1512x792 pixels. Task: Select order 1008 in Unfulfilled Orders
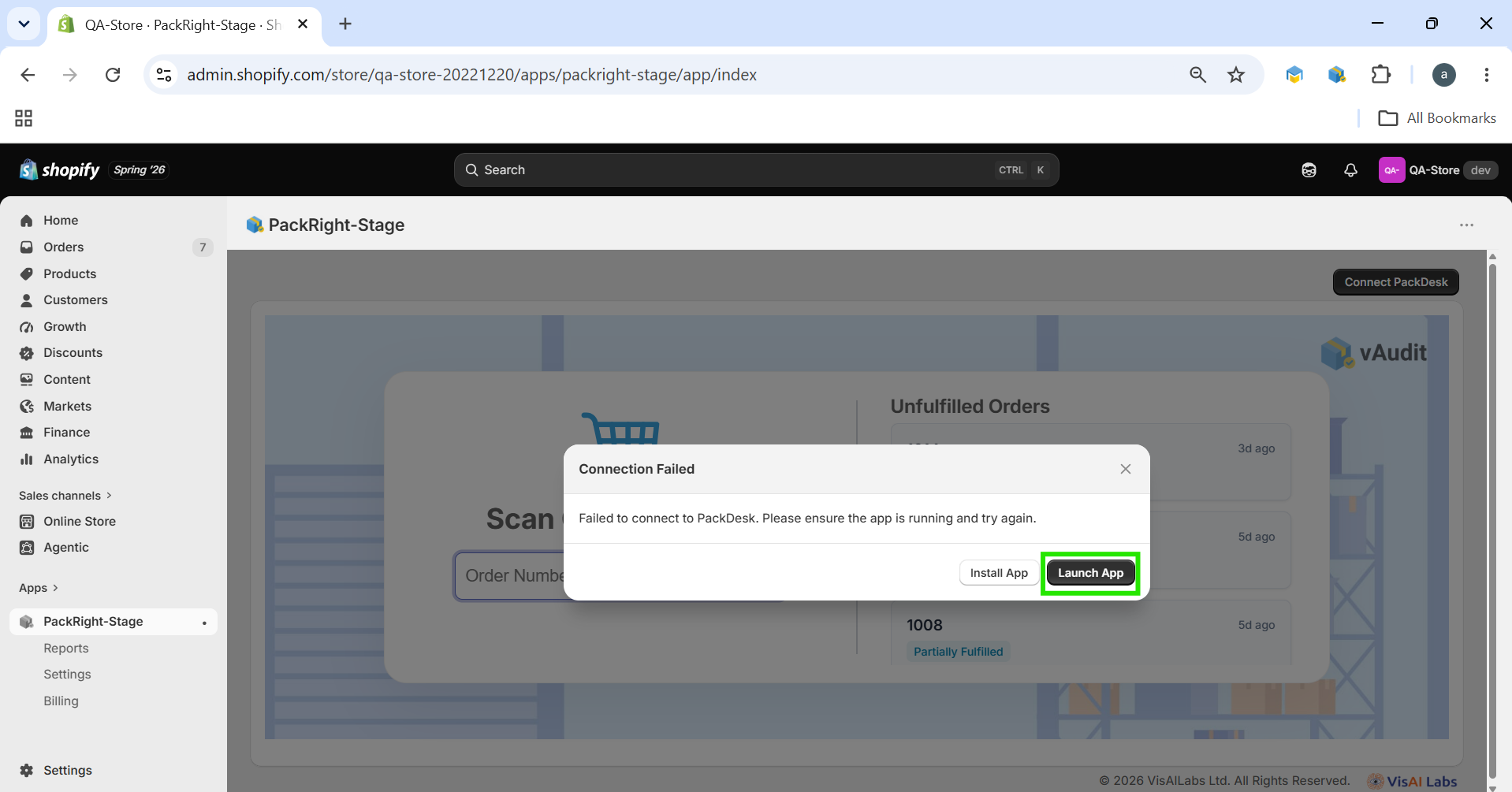(x=1091, y=633)
